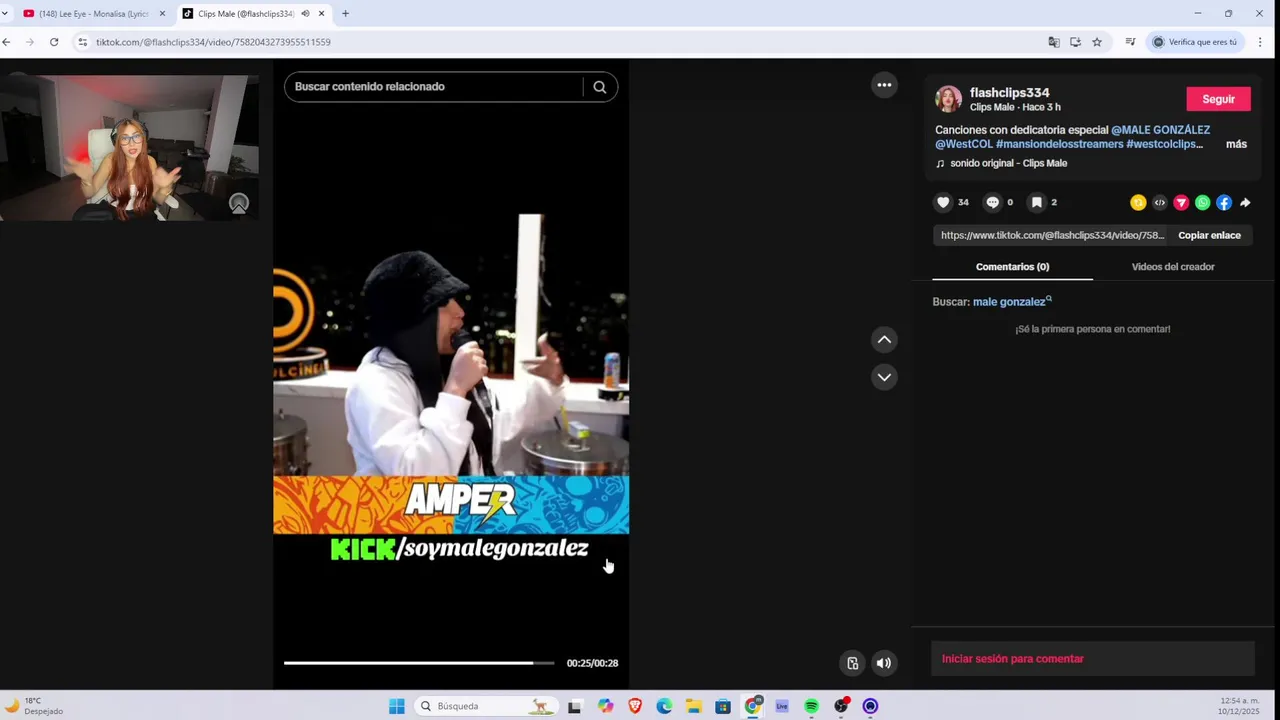This screenshot has height=720, width=1280.
Task: Toggle auto-scroll icon beside volume
Action: (x=853, y=663)
